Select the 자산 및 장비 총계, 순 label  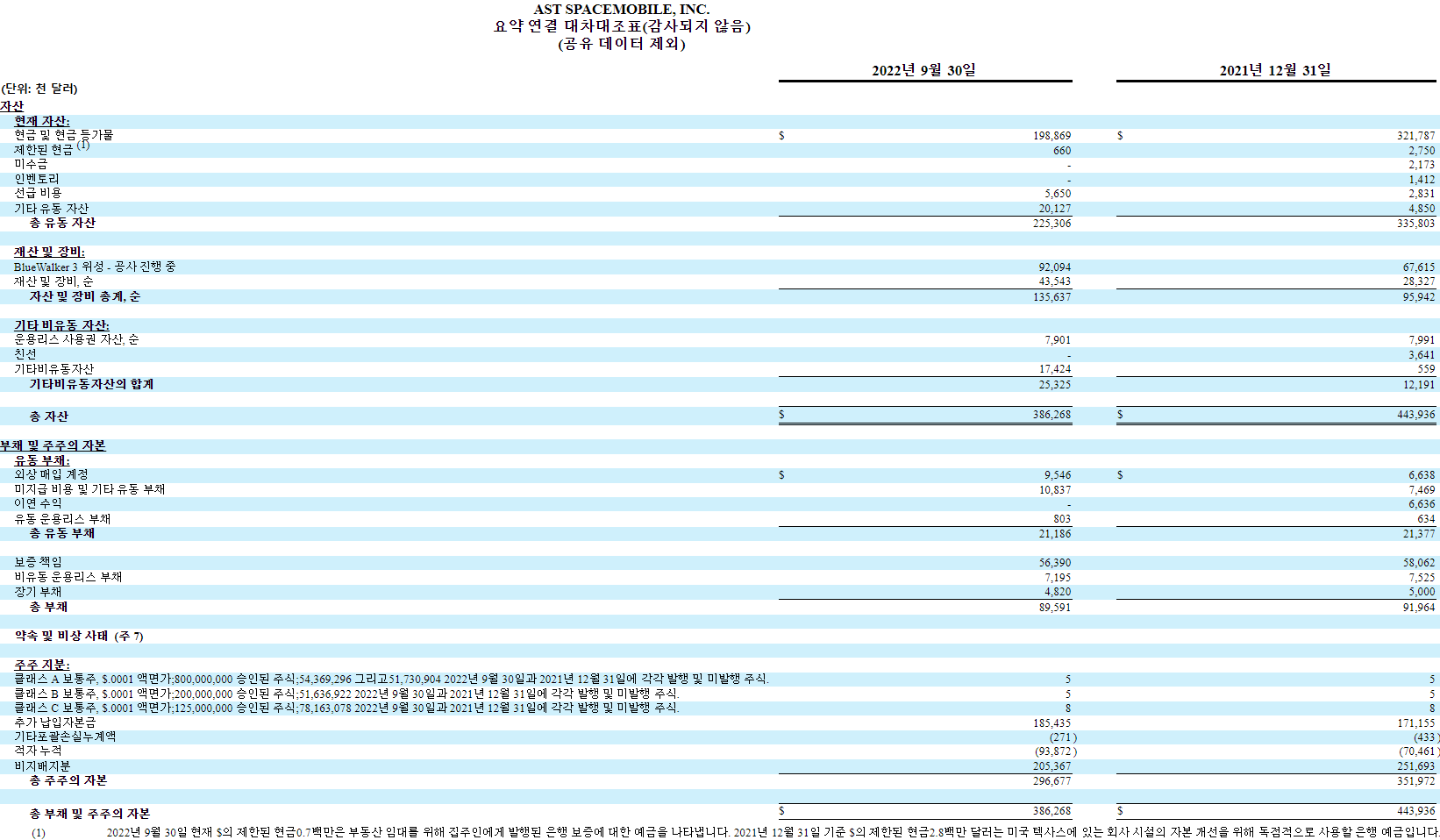click(85, 296)
